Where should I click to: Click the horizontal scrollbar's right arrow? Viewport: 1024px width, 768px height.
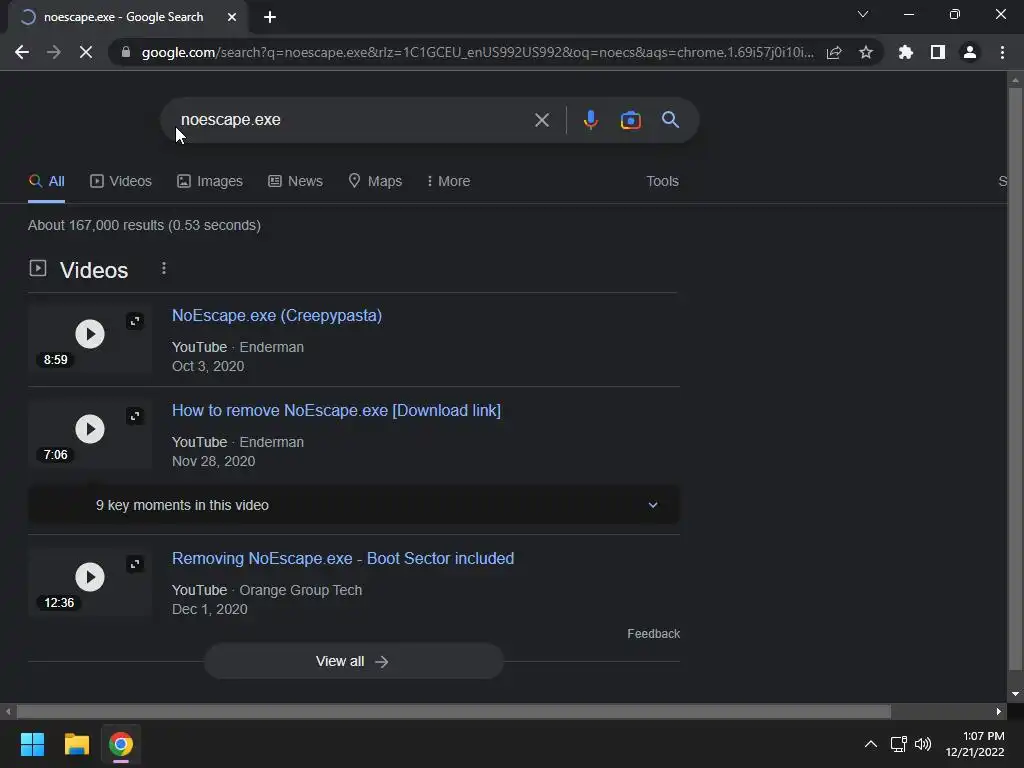point(999,711)
